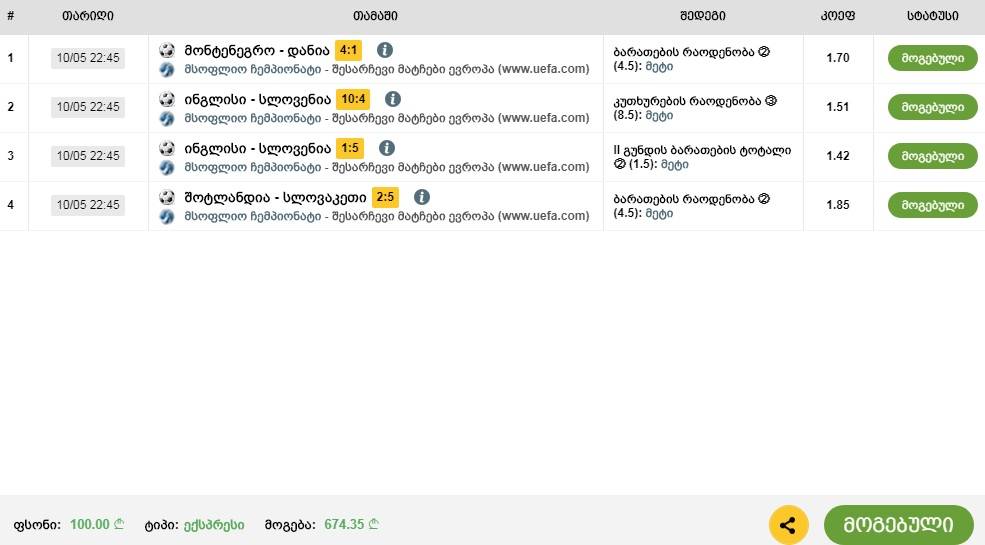The image size is (985, 545).
Task: Click soccer ball icon in row 2
Action: point(166,99)
